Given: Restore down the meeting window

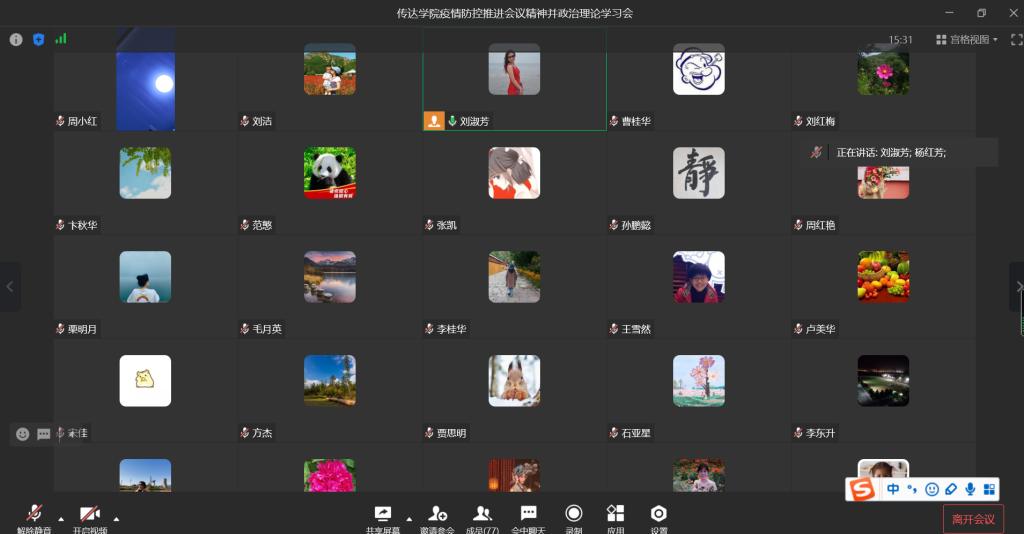Looking at the screenshot, I should (981, 13).
